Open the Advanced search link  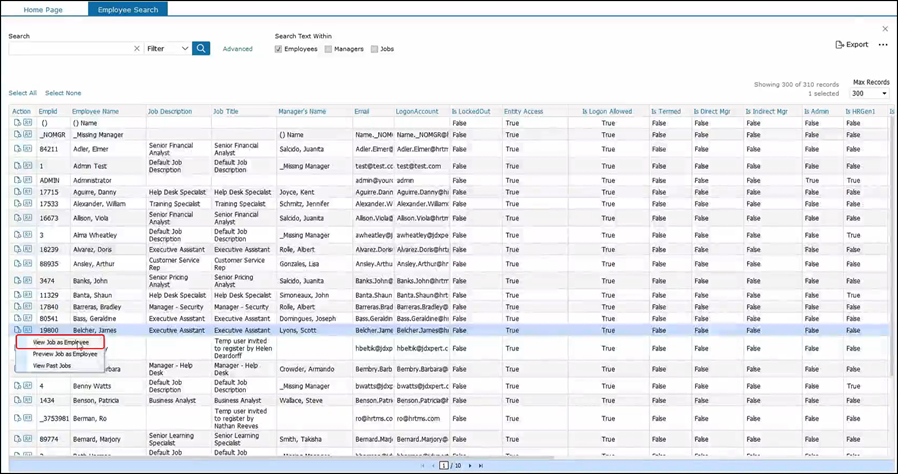(x=237, y=48)
